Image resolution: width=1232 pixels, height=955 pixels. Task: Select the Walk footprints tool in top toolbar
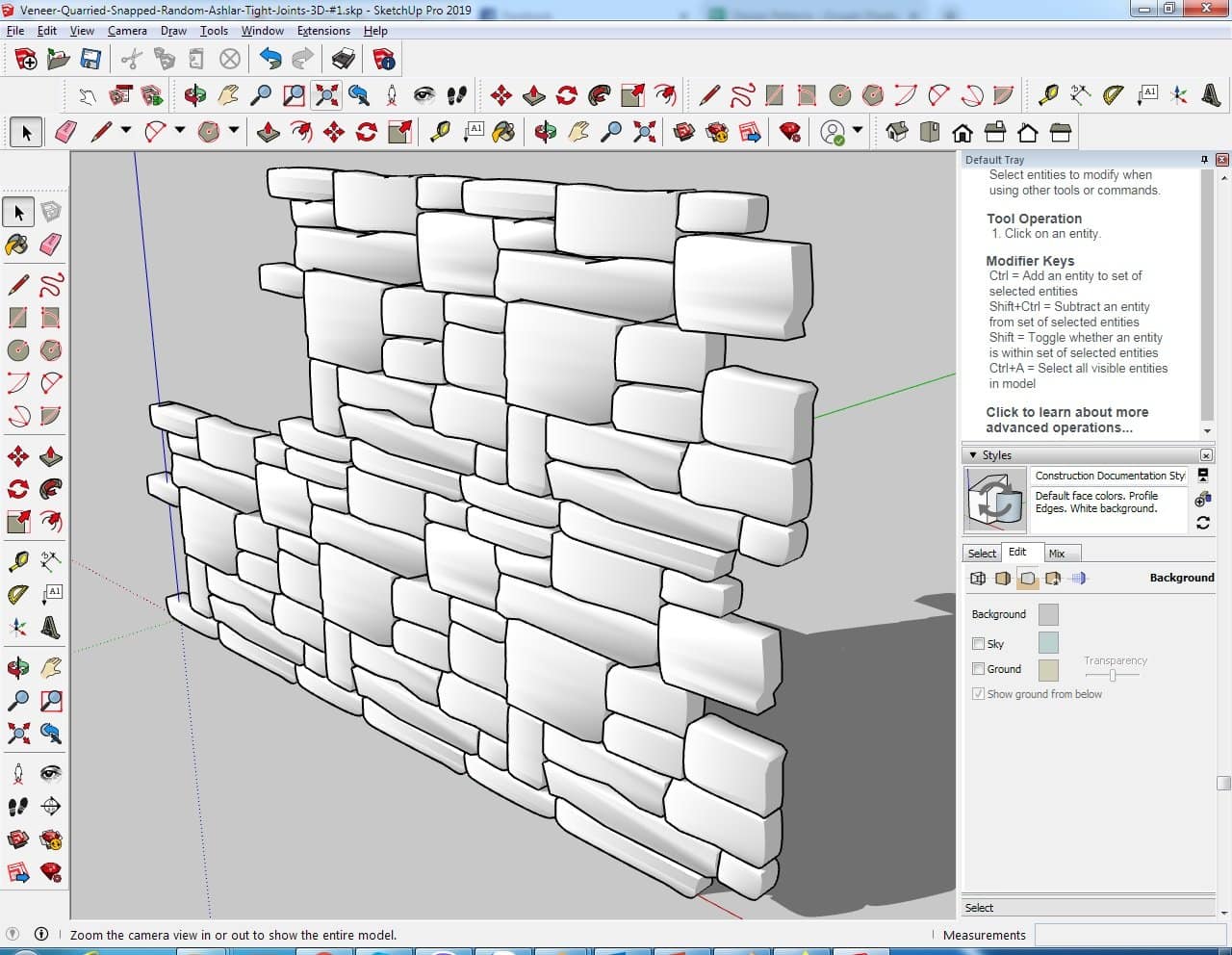coord(457,94)
